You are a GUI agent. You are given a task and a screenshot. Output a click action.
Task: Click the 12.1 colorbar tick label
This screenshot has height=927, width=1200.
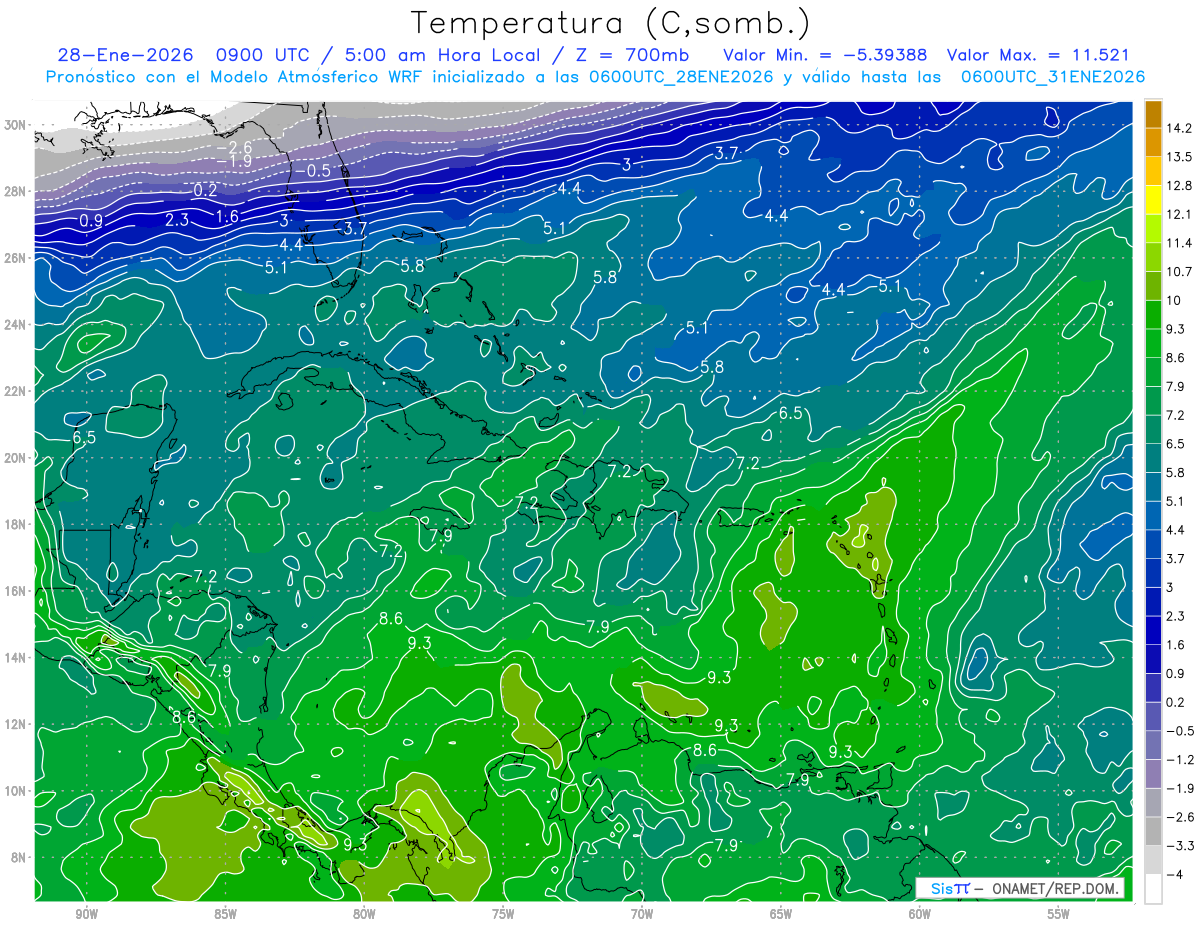pos(1178,215)
